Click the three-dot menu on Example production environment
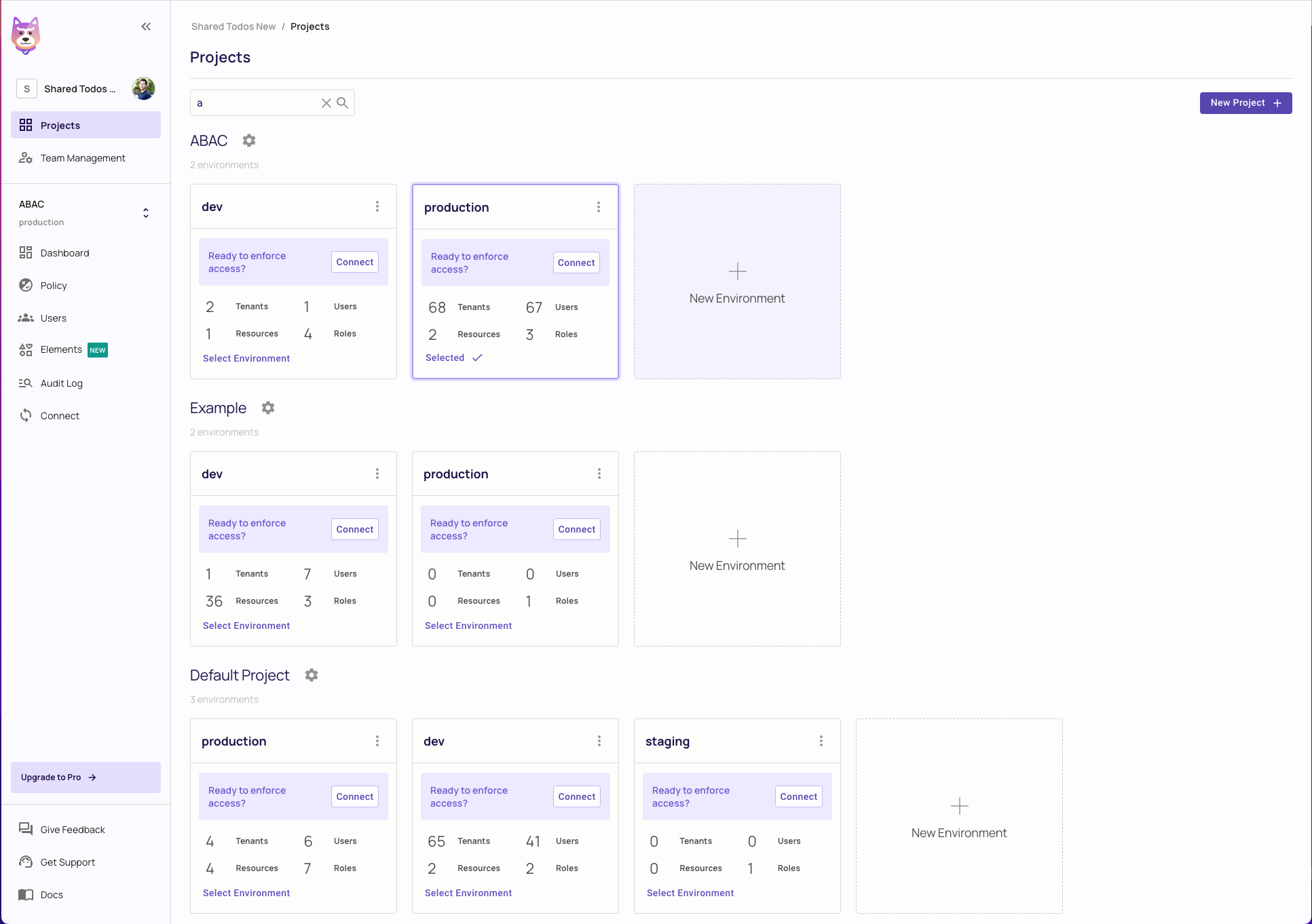 click(599, 474)
